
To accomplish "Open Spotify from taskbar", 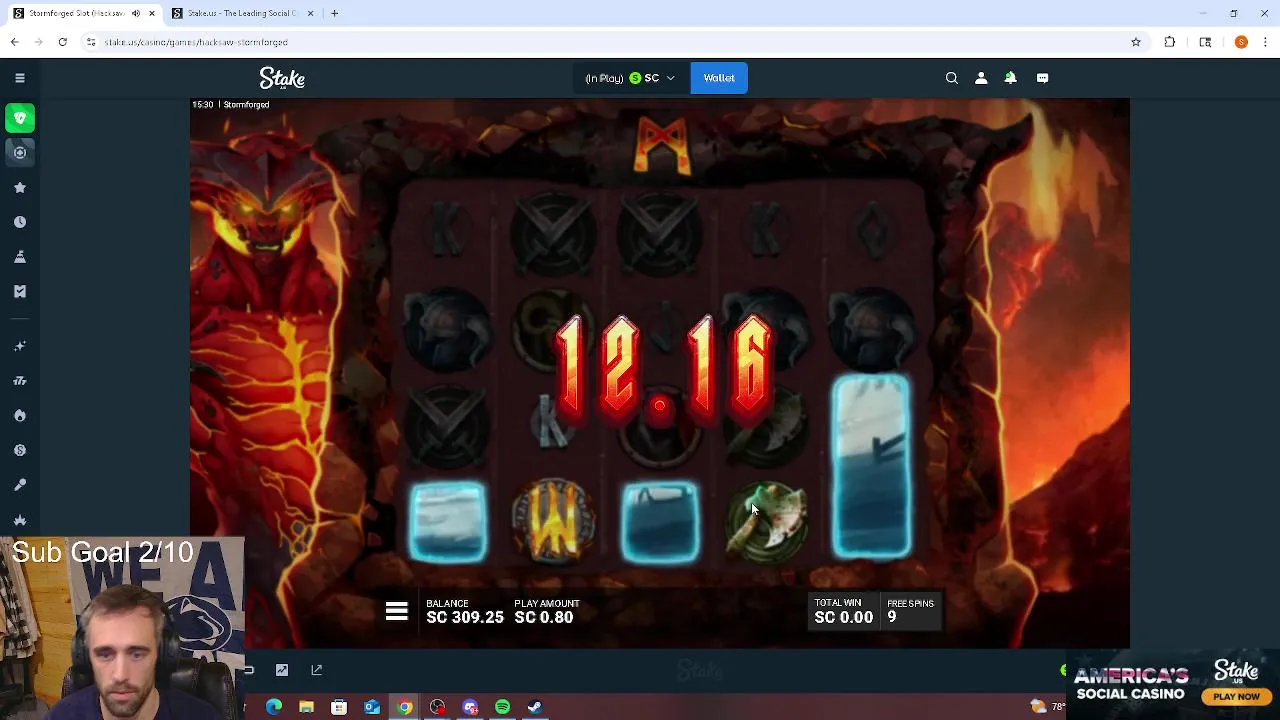I will point(502,707).
